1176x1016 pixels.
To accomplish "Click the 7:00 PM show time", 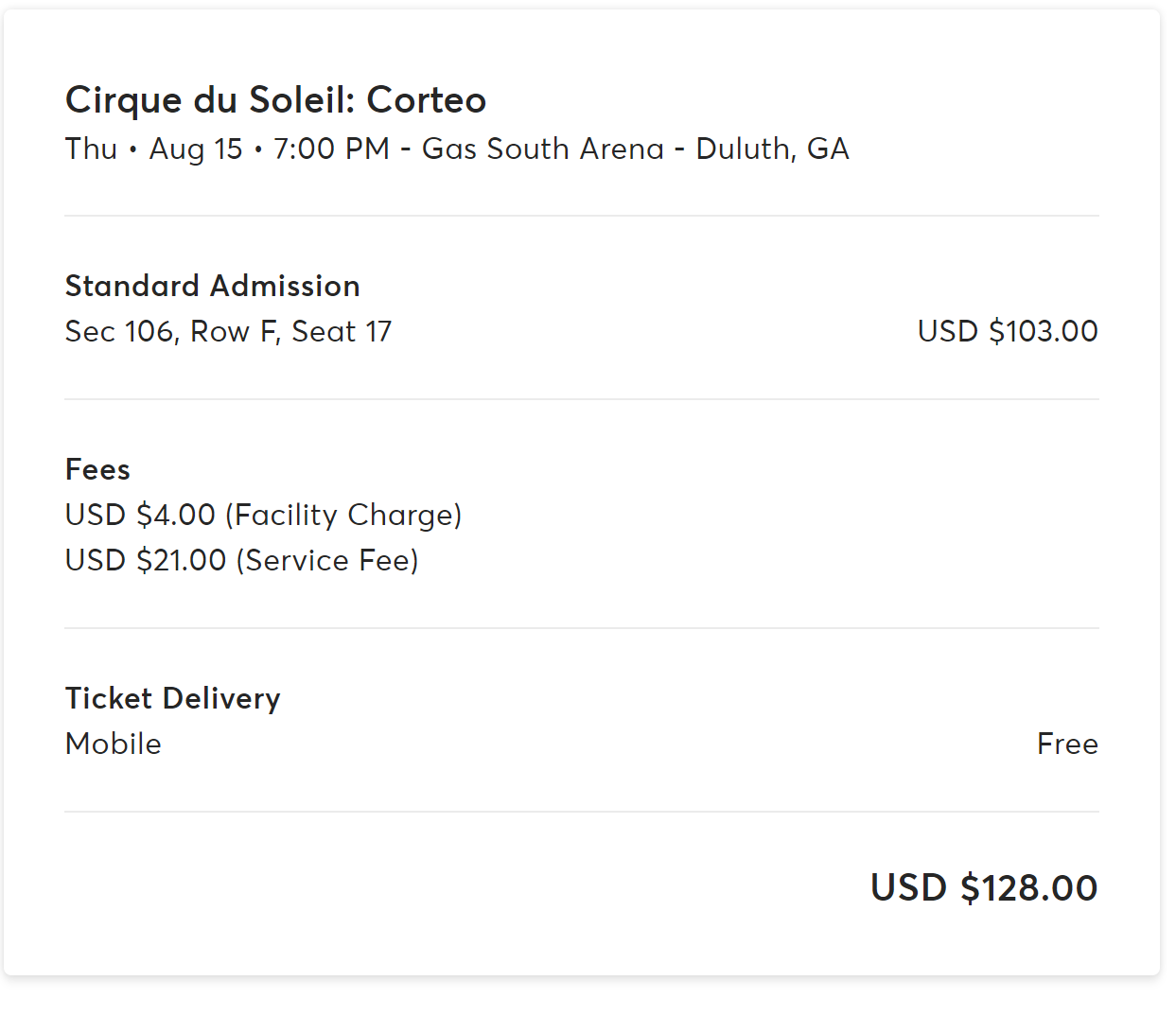I will pos(331,149).
